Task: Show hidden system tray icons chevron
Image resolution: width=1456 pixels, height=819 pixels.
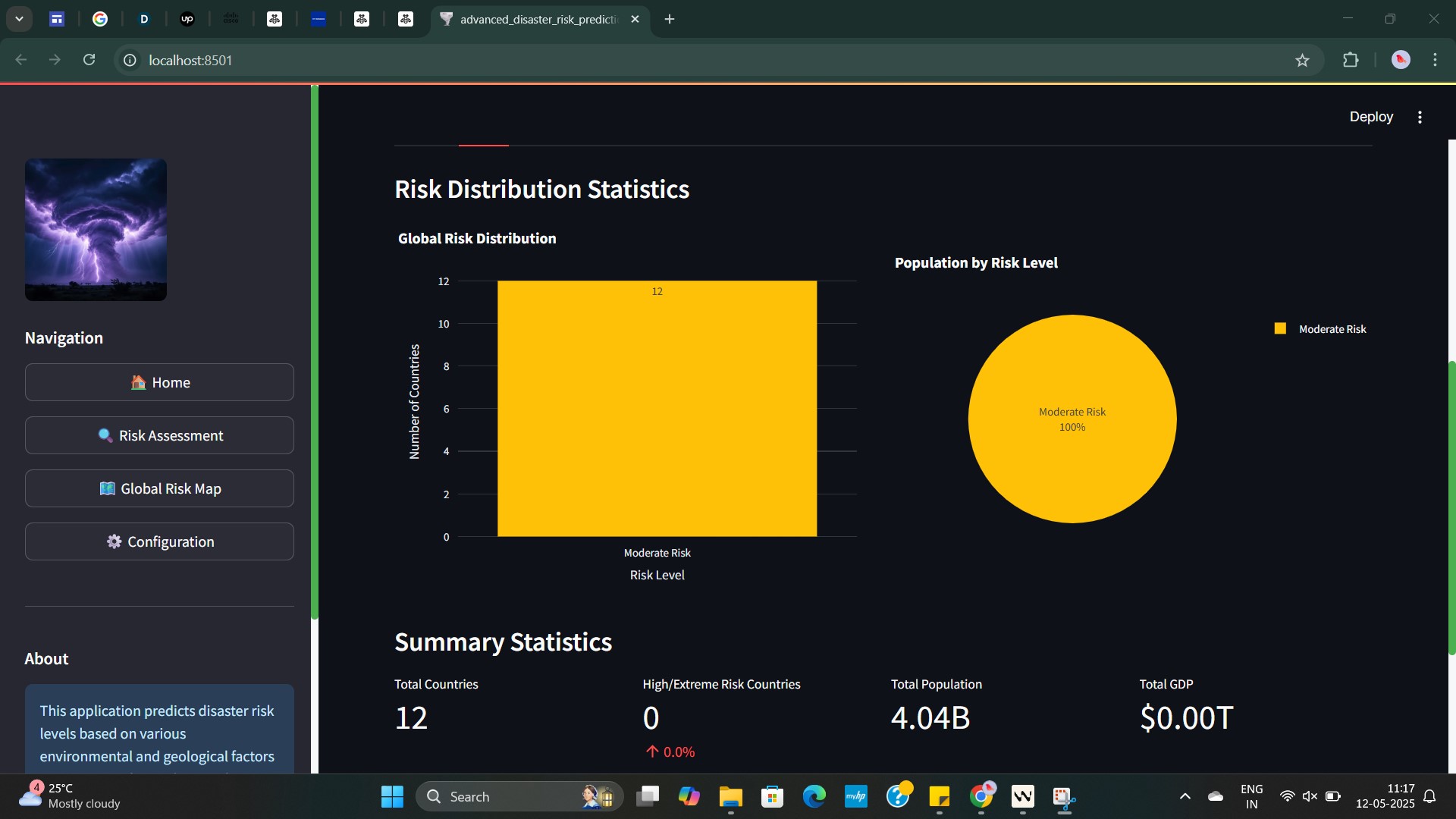Action: tap(1185, 797)
